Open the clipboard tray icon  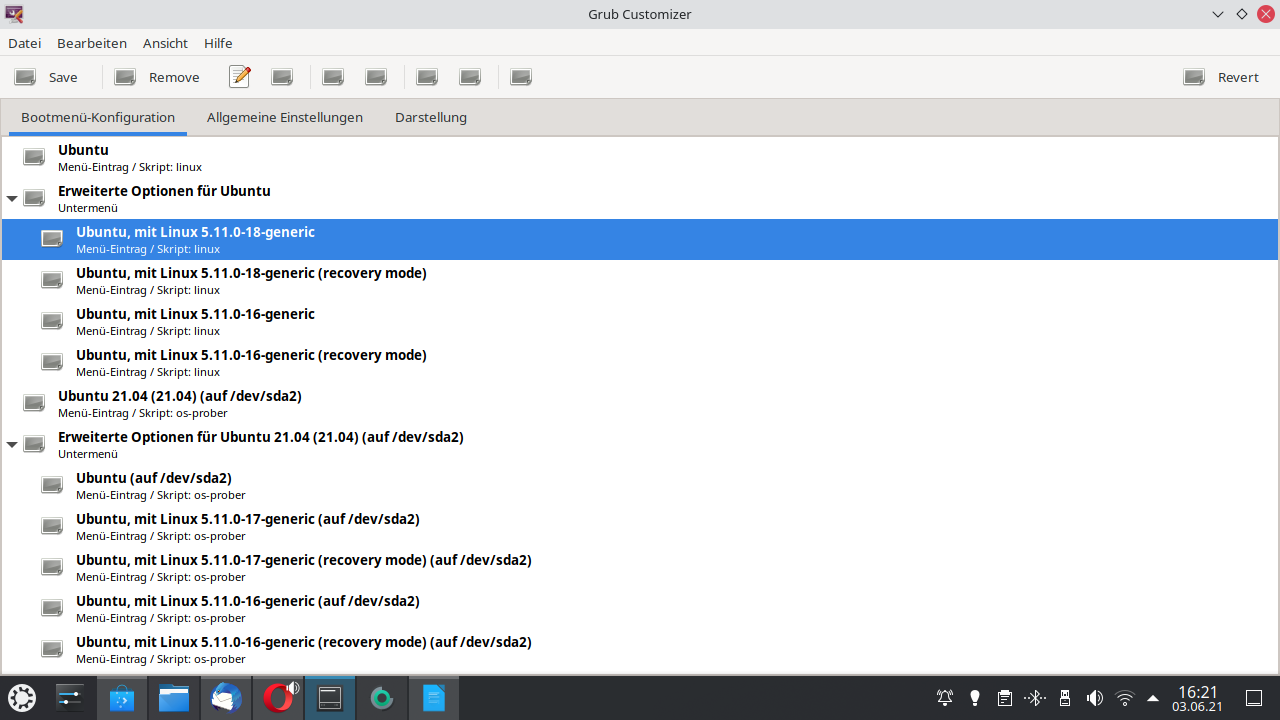pos(1005,698)
